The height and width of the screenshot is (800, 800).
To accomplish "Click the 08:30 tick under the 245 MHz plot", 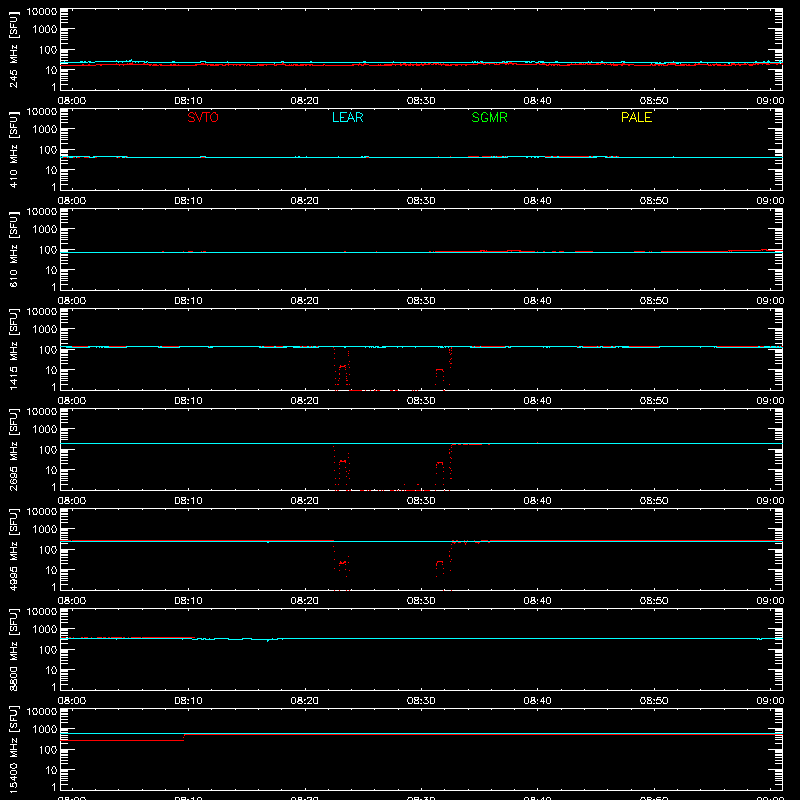I will click(421, 101).
